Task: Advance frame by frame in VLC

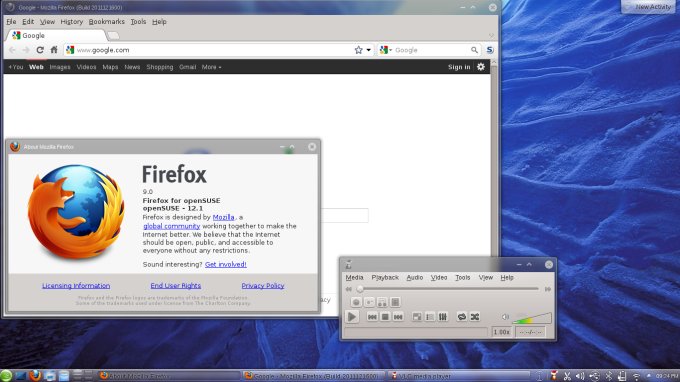Action: [x=395, y=302]
